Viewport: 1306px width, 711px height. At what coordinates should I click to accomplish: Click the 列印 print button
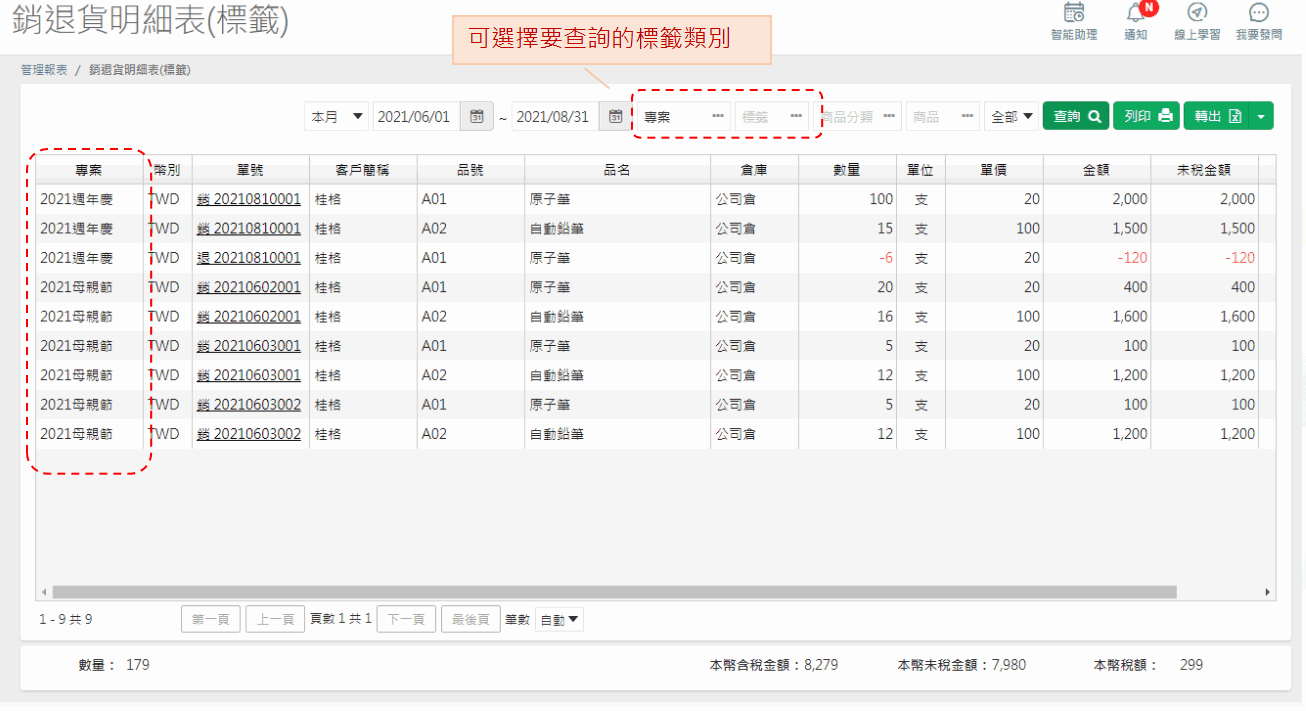[x=1147, y=116]
